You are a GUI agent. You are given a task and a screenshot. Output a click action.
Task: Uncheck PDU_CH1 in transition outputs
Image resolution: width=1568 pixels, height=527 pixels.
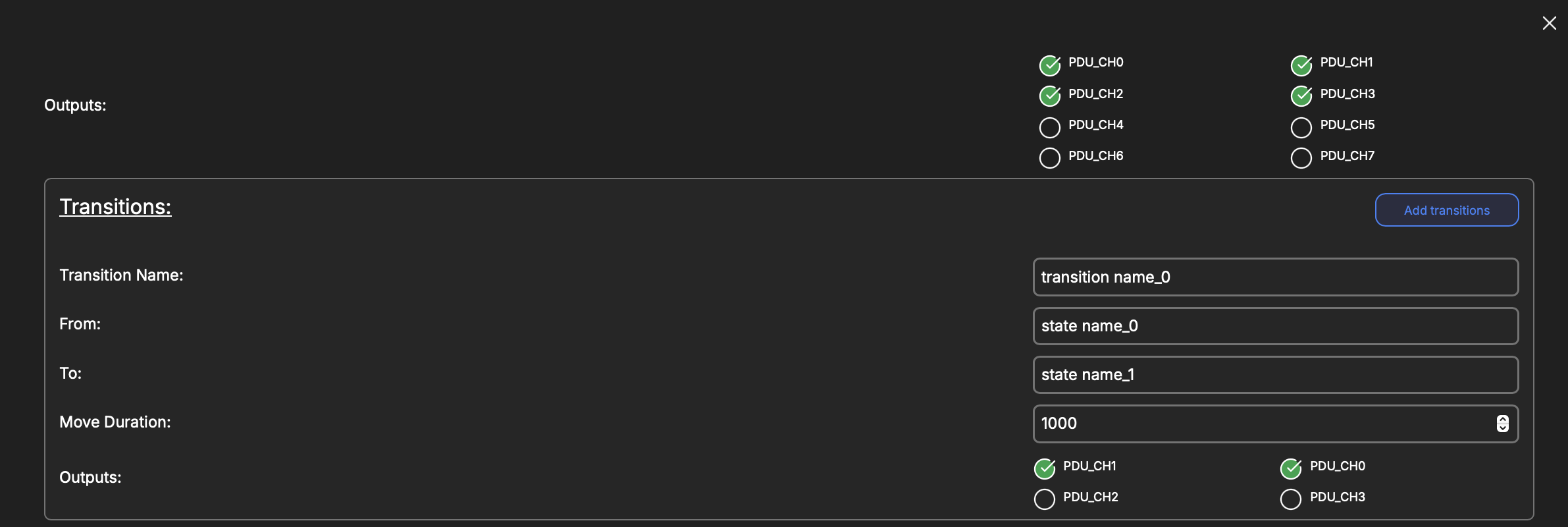tap(1045, 469)
